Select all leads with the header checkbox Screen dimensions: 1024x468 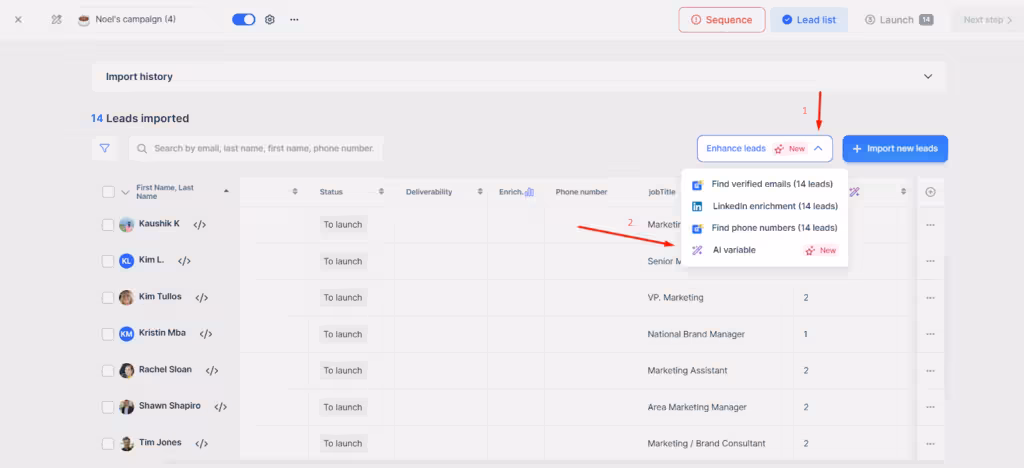pyautogui.click(x=108, y=192)
